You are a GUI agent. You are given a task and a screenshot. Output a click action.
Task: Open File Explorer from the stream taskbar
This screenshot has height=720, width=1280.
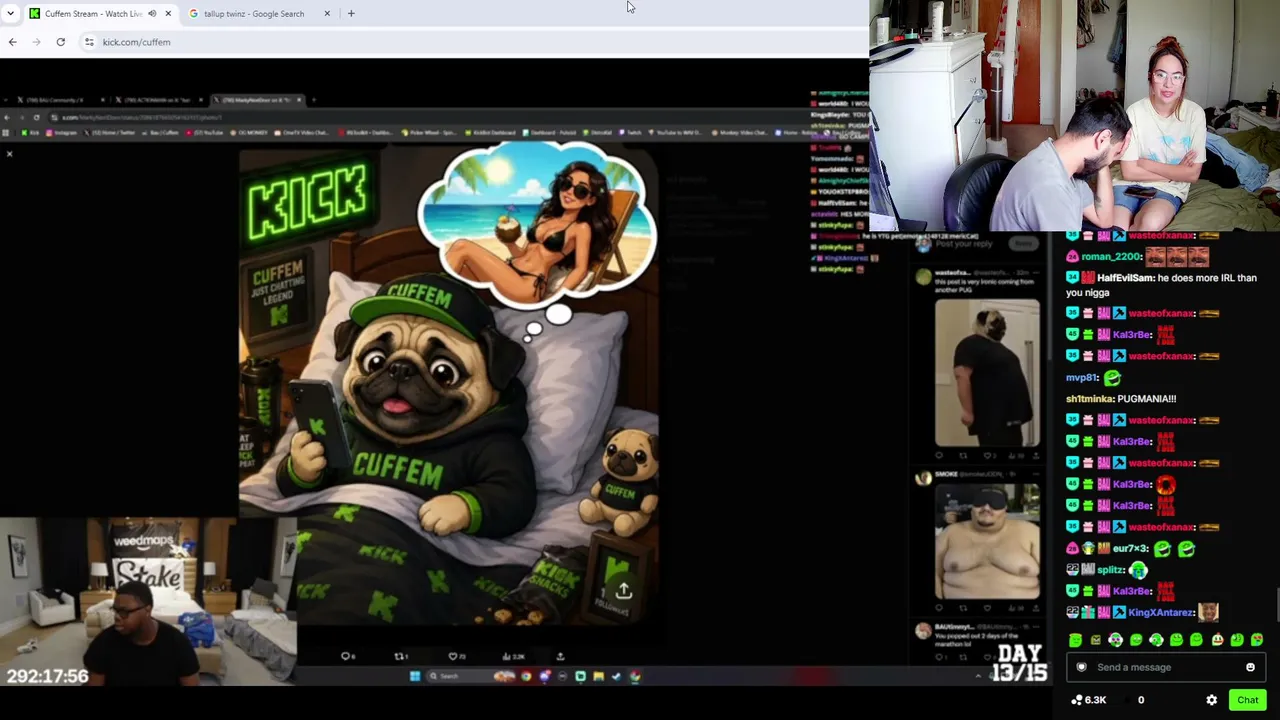[598, 676]
